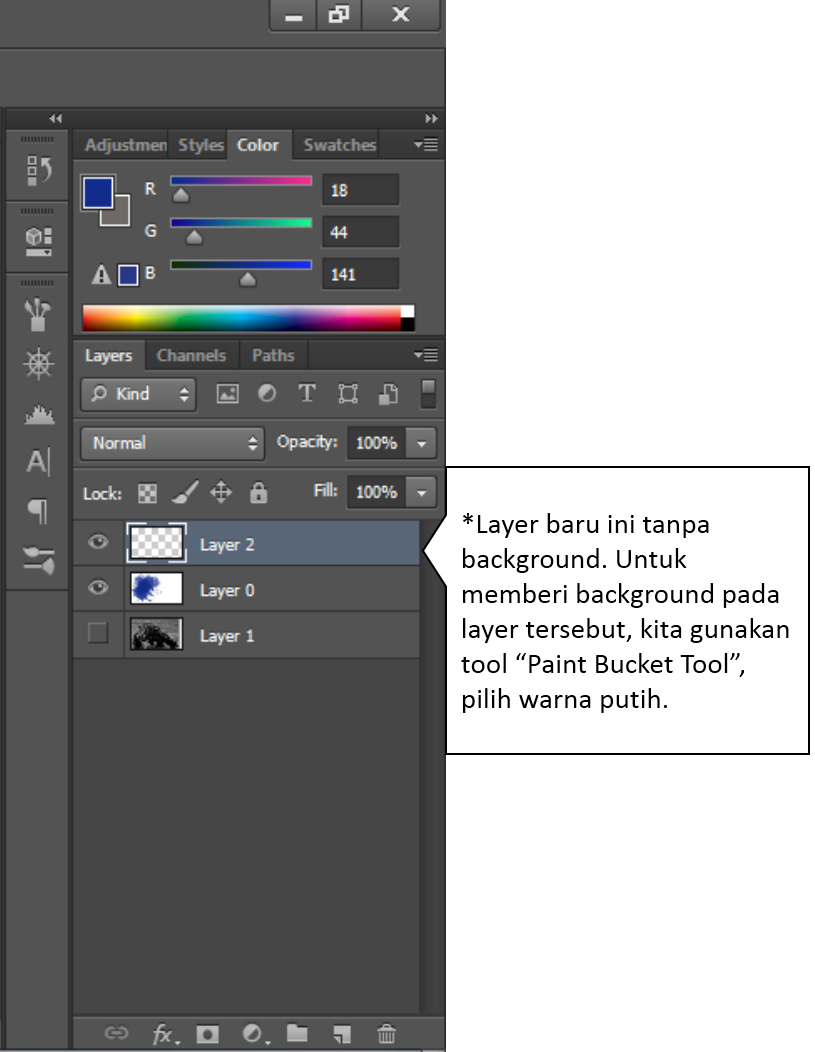Open the Kind filter dropdown
This screenshot has width=815, height=1052.
click(137, 394)
